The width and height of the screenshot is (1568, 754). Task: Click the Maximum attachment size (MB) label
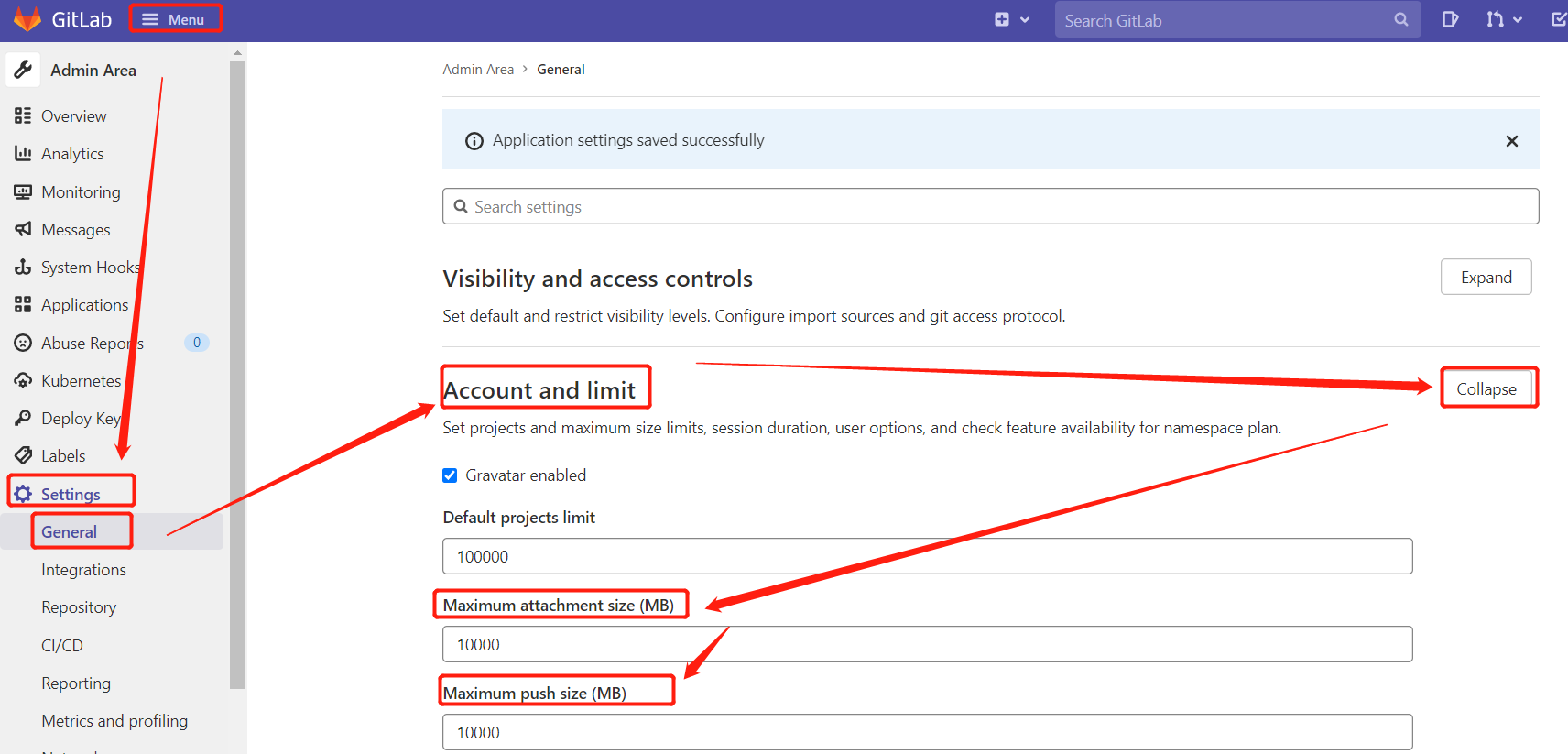pos(559,606)
